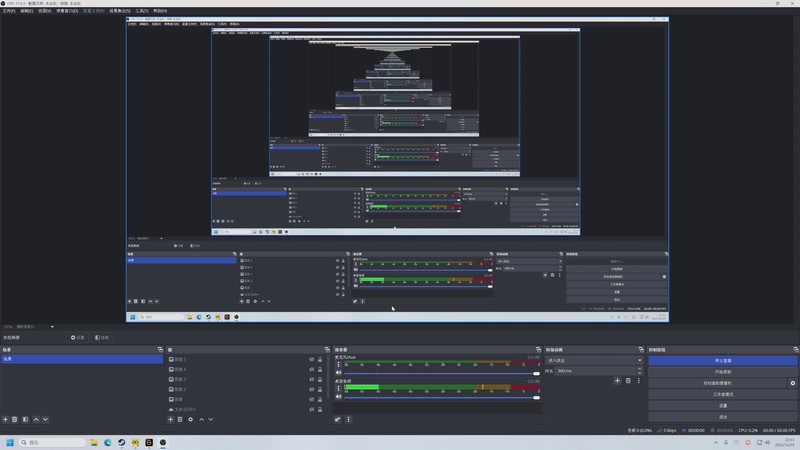This screenshot has height=450, width=800.
Task: Undock the Controls panel with its float icon
Action: coord(796,349)
